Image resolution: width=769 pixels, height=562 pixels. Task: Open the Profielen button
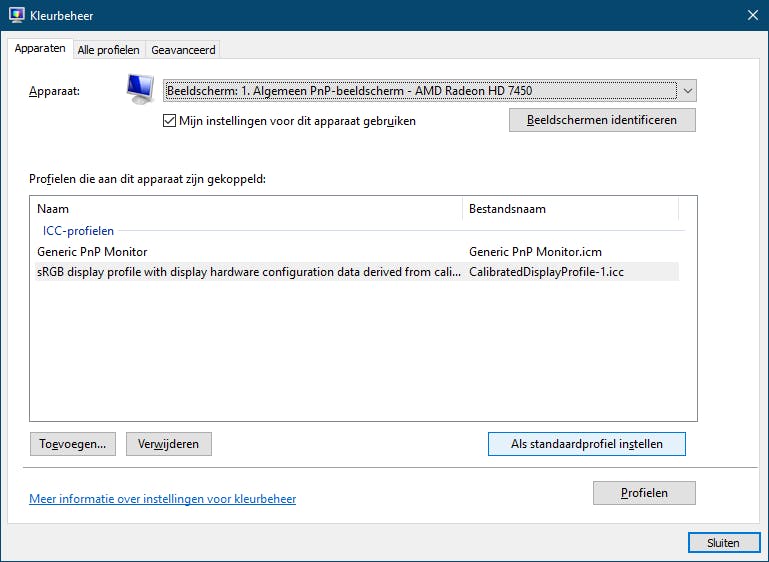[644, 493]
